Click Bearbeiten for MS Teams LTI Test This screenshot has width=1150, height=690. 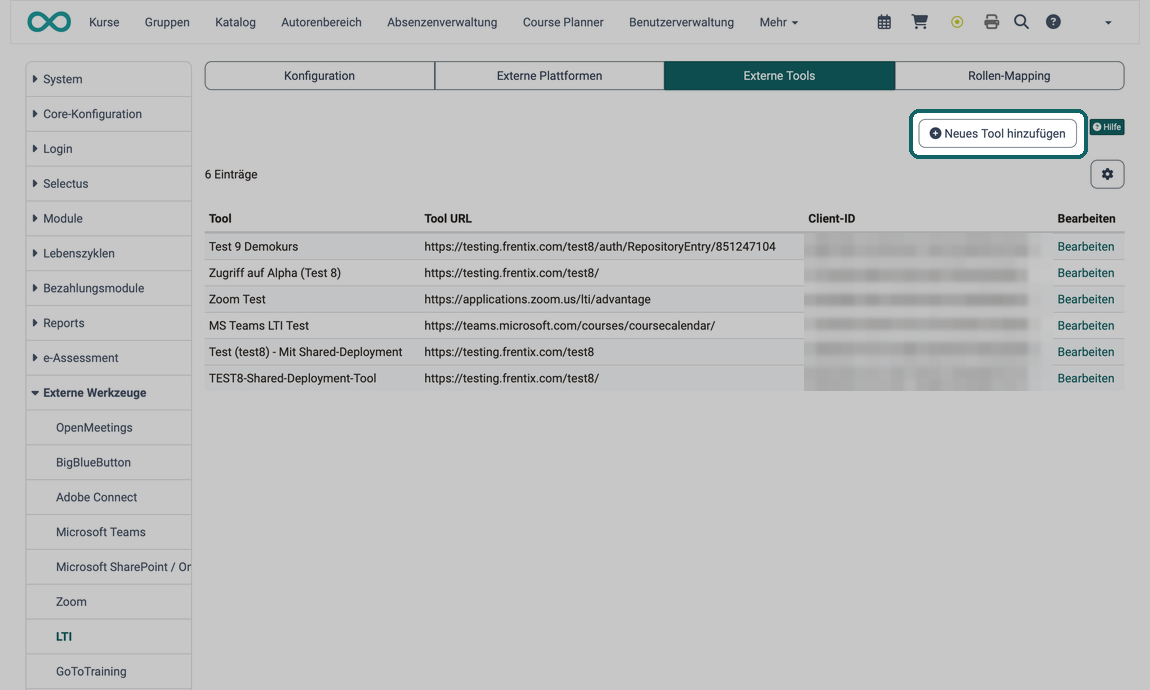coord(1085,326)
